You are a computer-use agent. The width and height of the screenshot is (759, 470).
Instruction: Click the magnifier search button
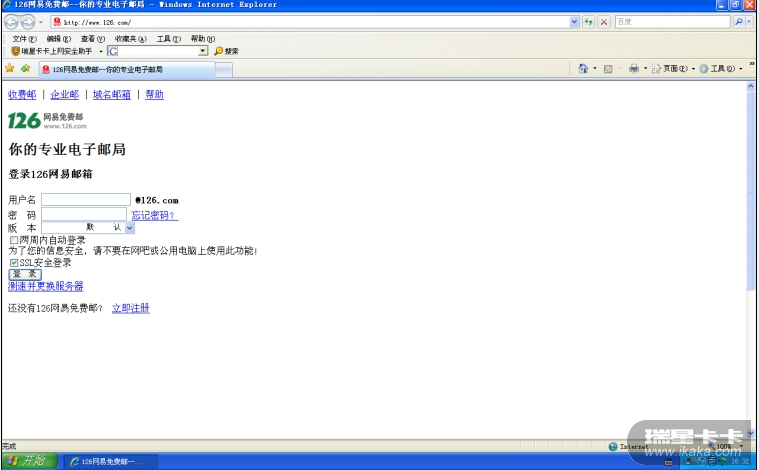[738, 22]
